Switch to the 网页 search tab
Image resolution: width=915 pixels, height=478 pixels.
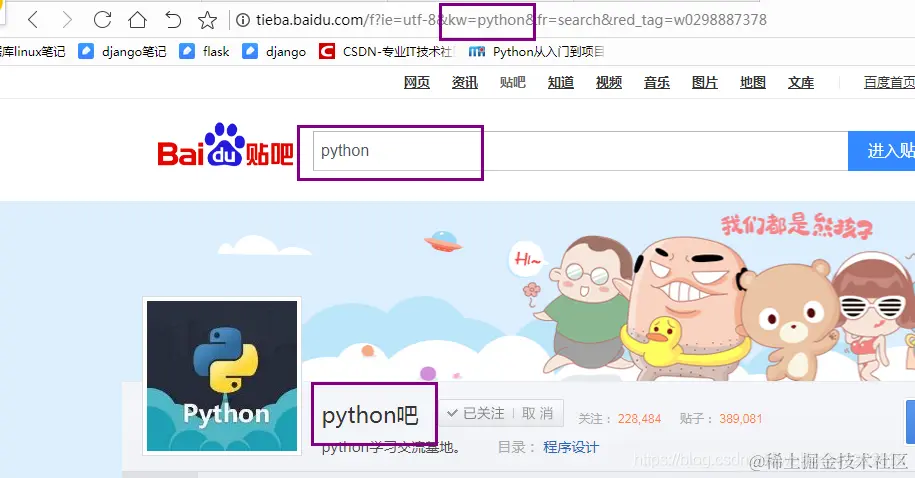click(417, 83)
